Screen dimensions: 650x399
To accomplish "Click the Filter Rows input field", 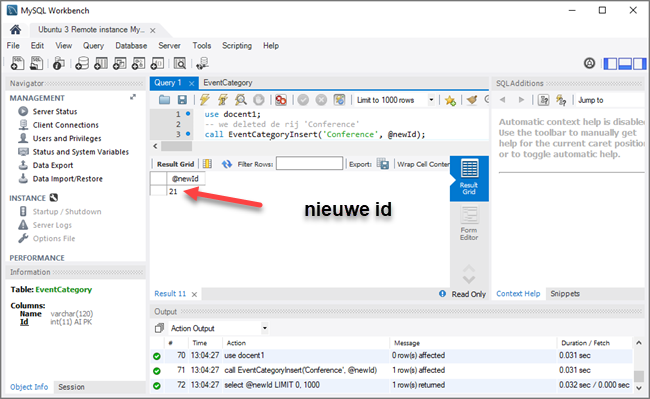I will pos(309,164).
